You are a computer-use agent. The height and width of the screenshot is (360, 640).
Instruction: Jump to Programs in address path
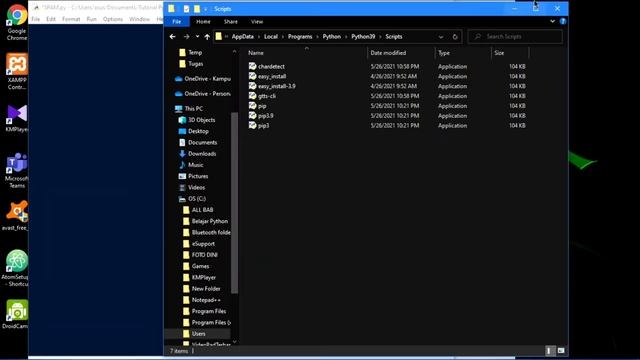click(x=300, y=37)
